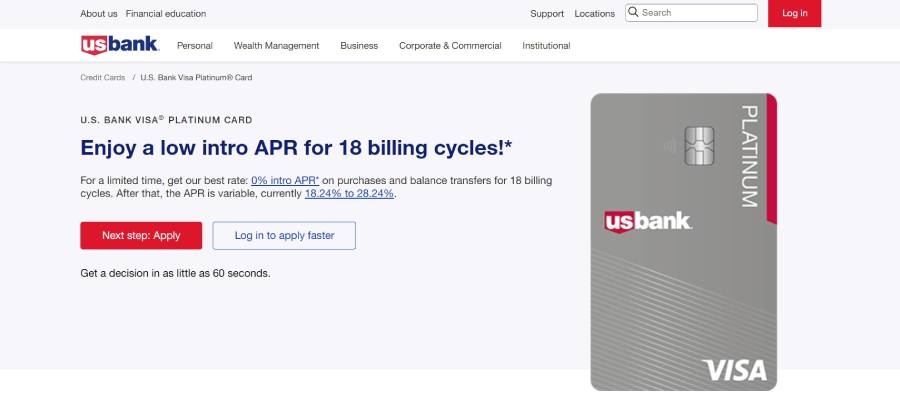Click U.S. Bank Visa Platinum Card breadcrumb
Viewport: 900px width, 400px height.
pos(196,77)
